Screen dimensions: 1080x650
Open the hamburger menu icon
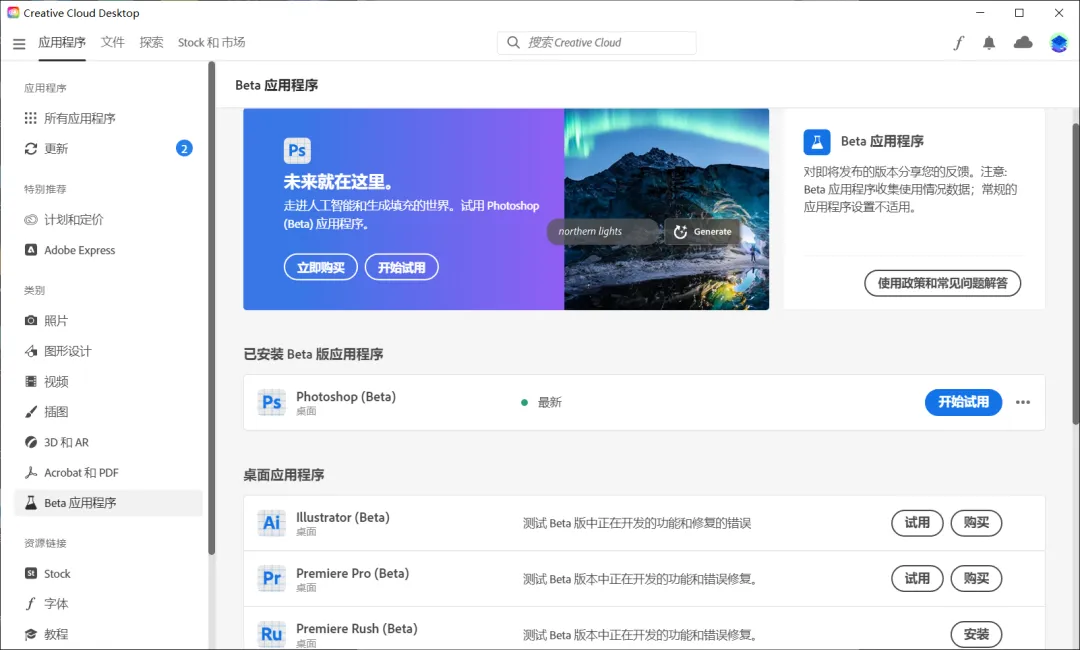click(19, 43)
